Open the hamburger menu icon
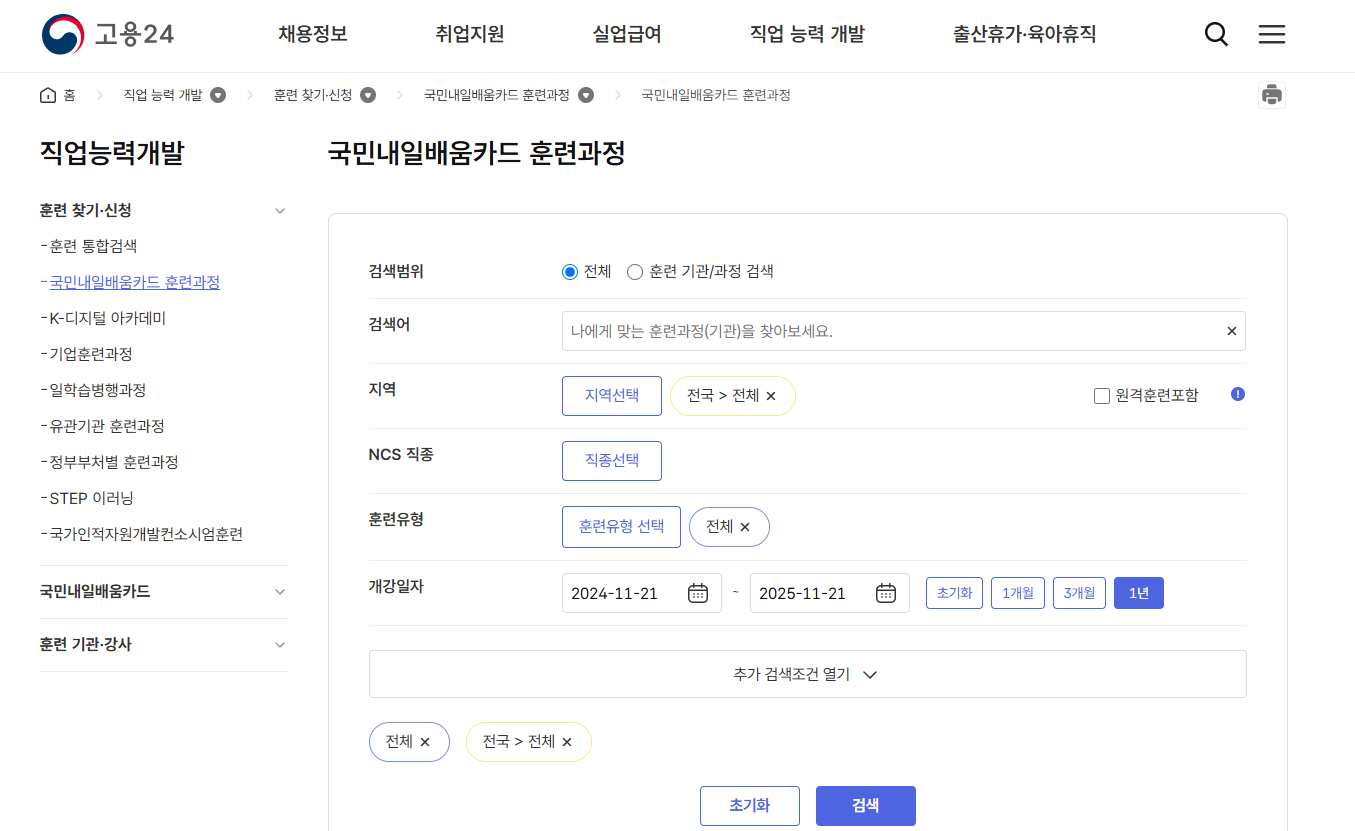This screenshot has height=831, width=1355. (x=1272, y=35)
